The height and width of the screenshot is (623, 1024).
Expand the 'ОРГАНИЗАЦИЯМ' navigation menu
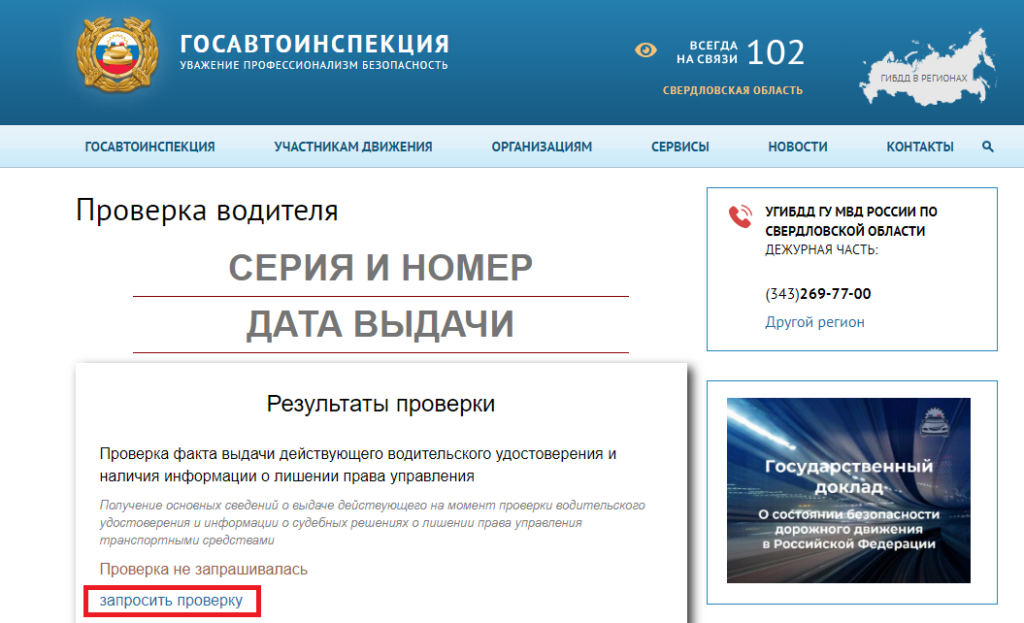point(541,147)
